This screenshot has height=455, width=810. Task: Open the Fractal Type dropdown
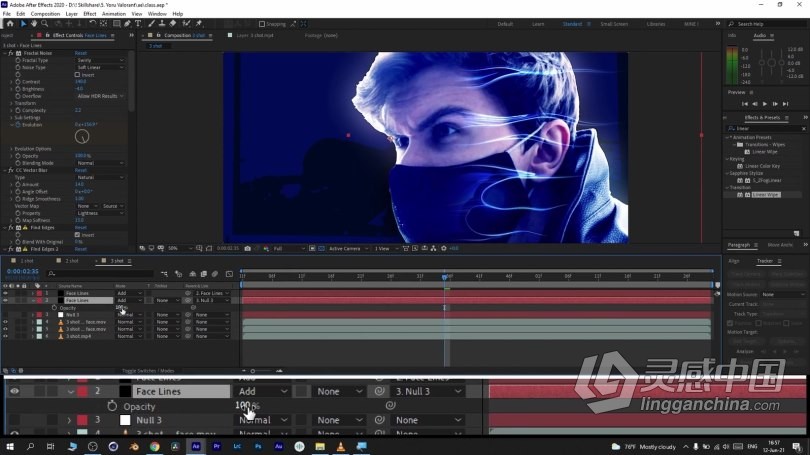click(100, 60)
